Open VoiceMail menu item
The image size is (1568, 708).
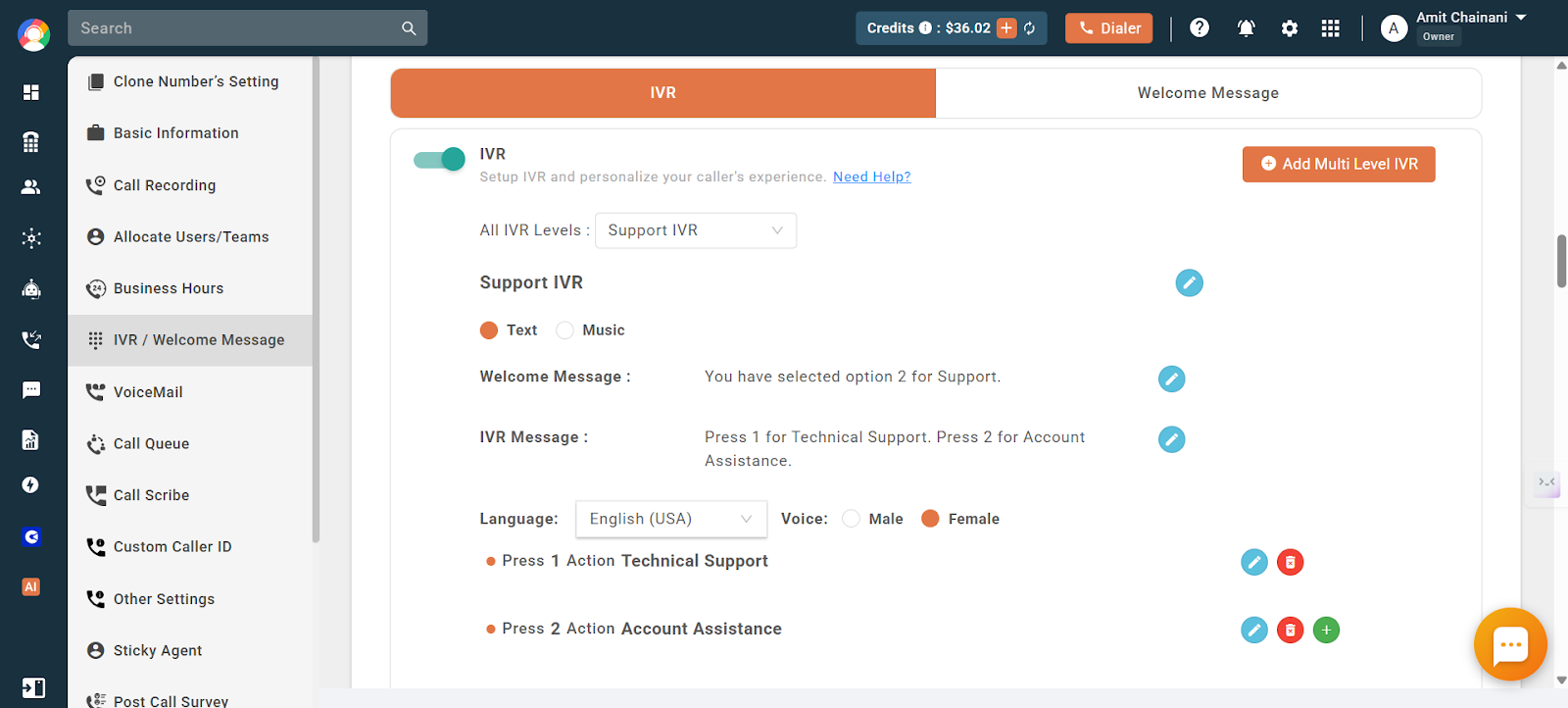click(x=190, y=392)
